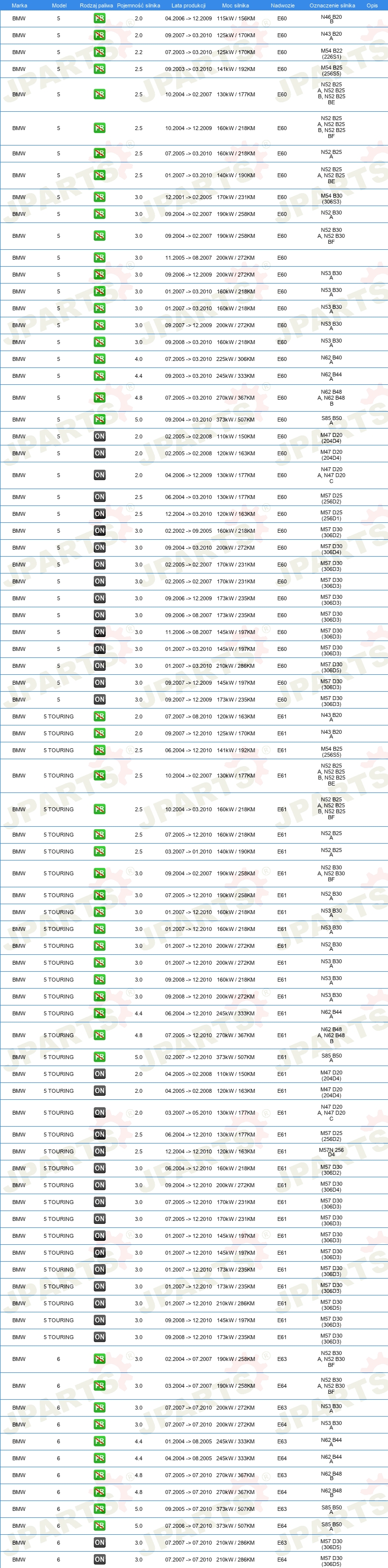Click the PB icon in the E60 4.4 245kW row
388x1568 pixels.
99,376
